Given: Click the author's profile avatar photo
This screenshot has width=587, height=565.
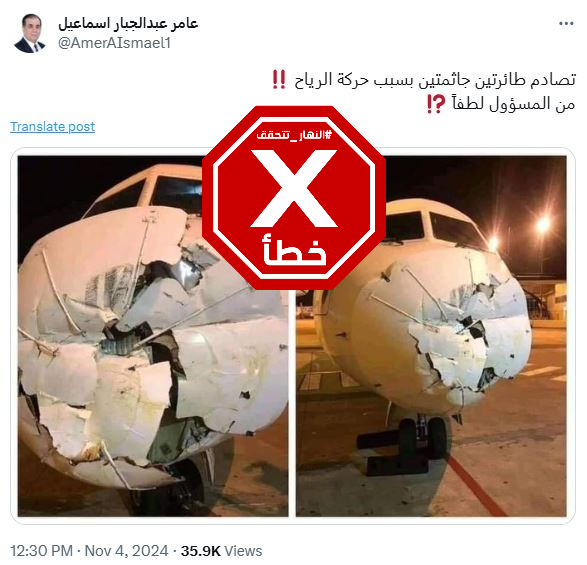Looking at the screenshot, I should coord(30,33).
